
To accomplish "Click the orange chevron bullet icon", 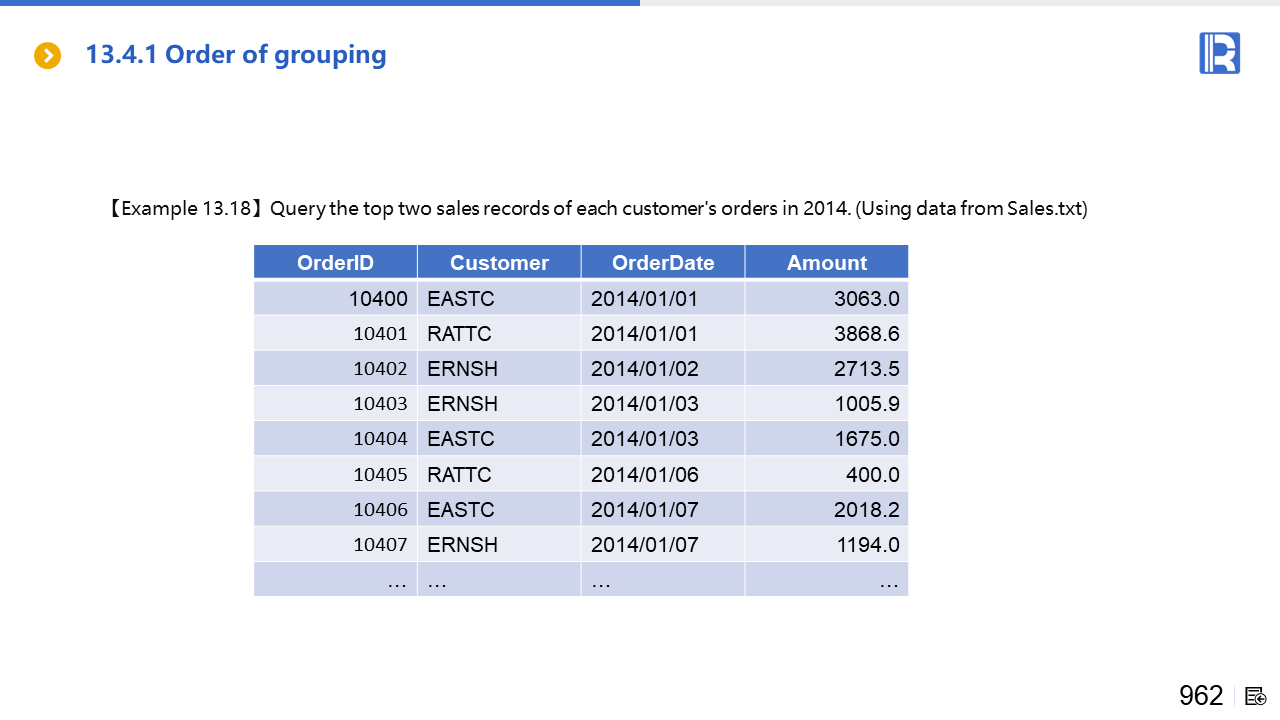I will pos(47,56).
